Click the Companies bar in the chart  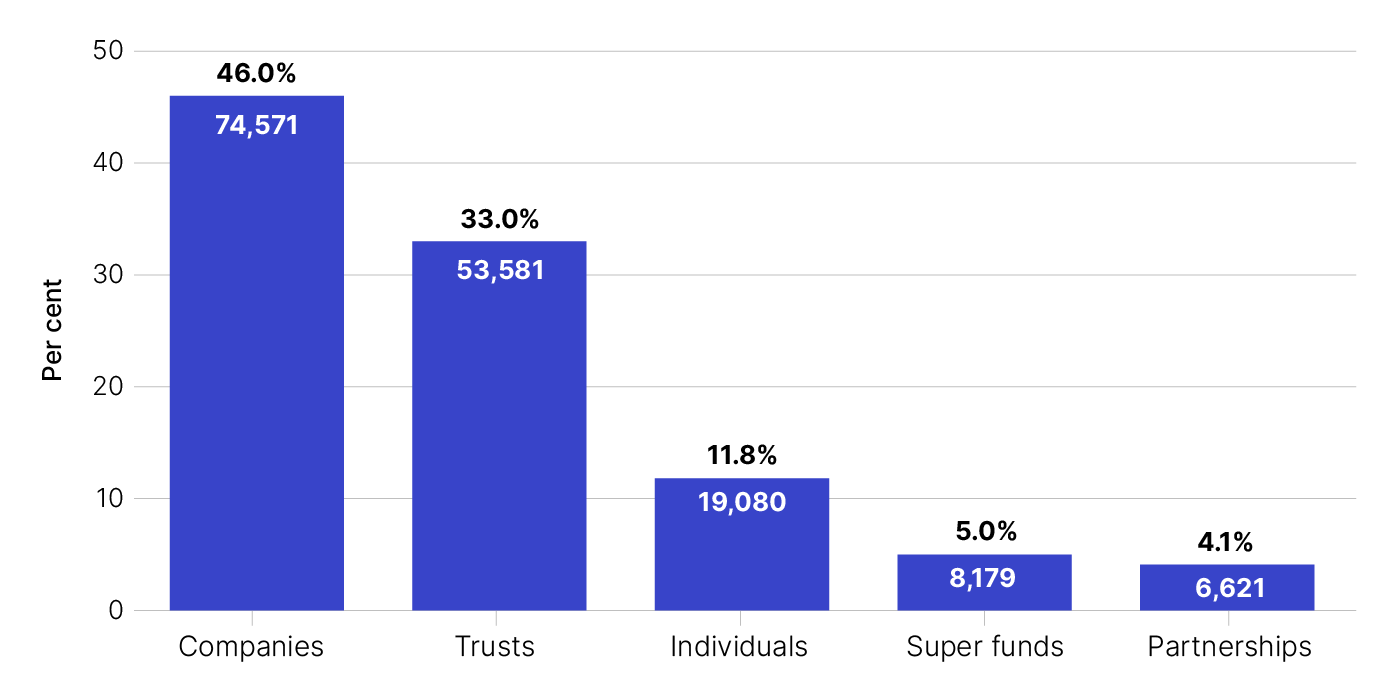(256, 380)
